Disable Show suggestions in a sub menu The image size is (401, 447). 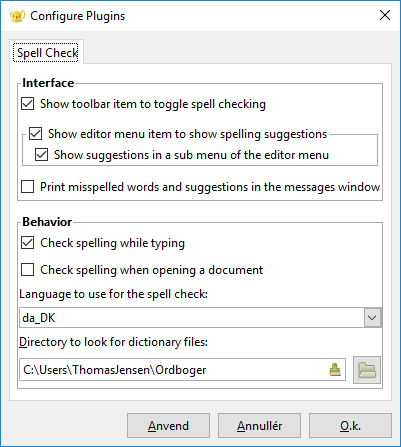[41, 155]
